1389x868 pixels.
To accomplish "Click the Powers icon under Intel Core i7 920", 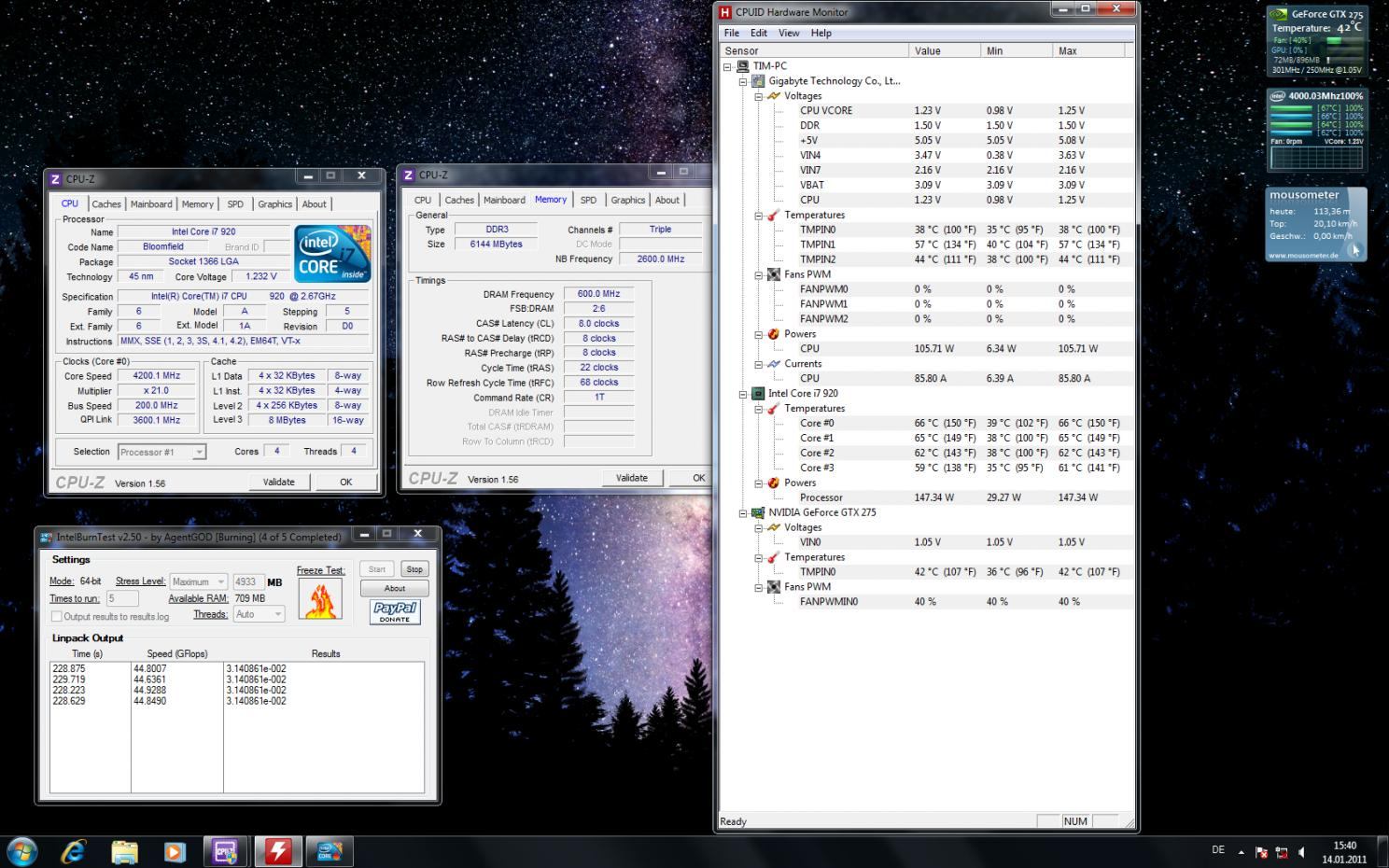I will pos(773,483).
